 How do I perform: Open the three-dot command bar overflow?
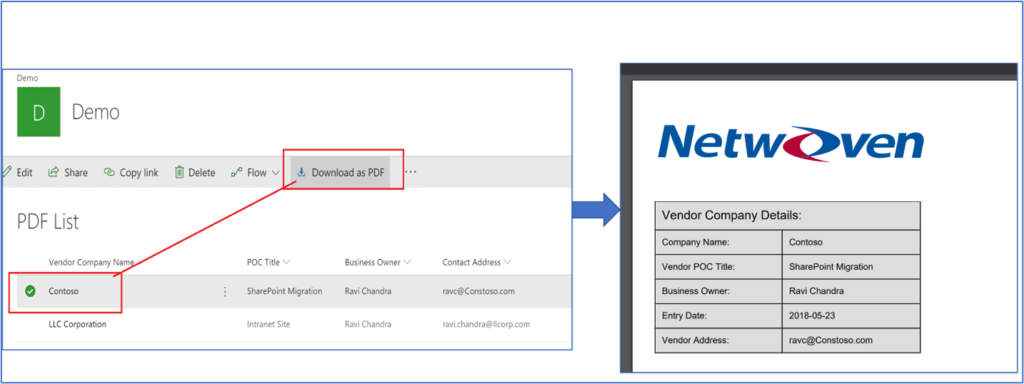pos(411,172)
